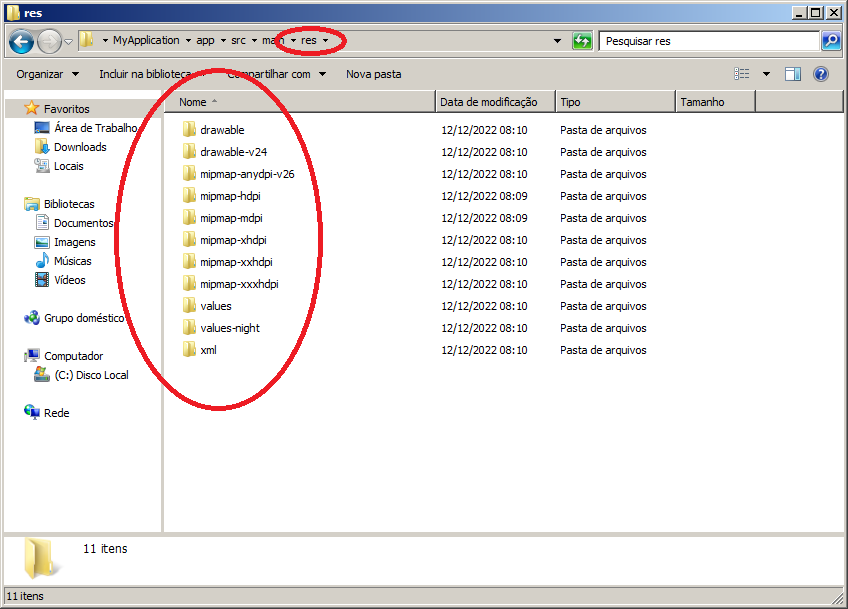
Task: Open the view options dropdown arrow
Action: pyautogui.click(x=767, y=74)
